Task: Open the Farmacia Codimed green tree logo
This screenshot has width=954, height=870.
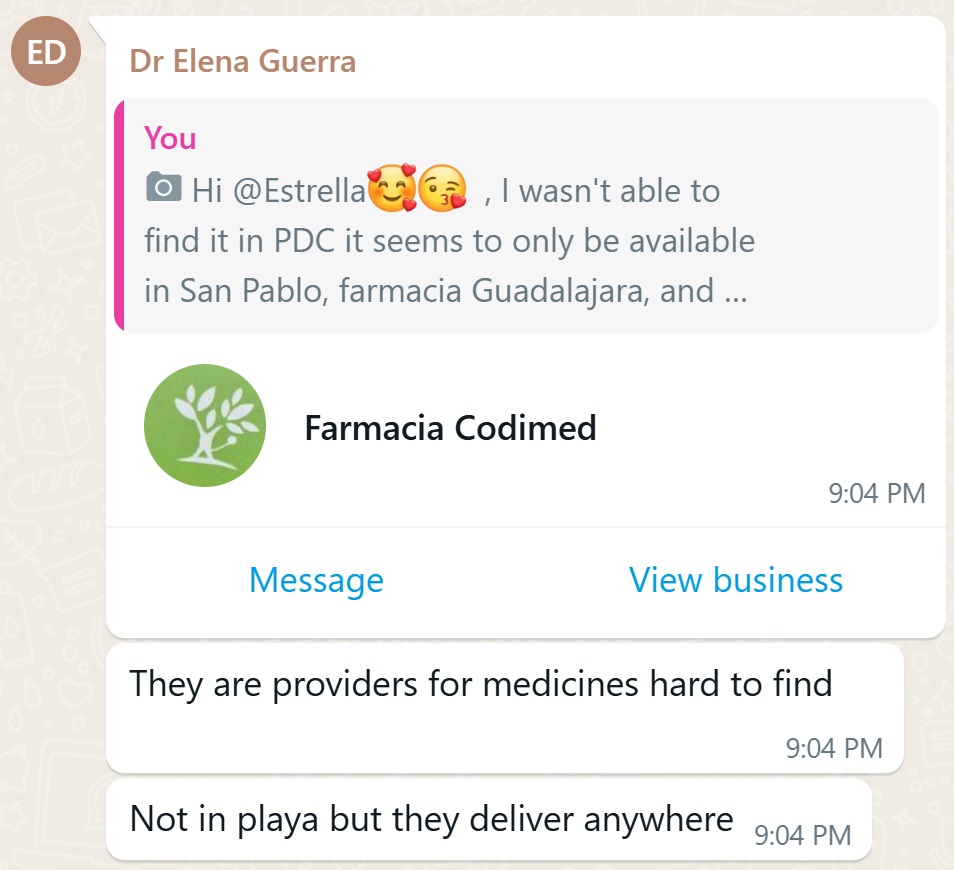Action: 205,425
